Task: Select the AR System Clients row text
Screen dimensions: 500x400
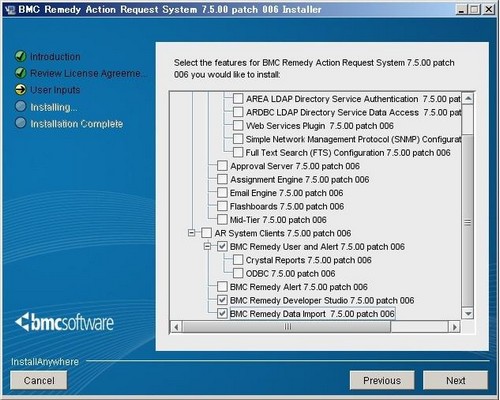Action: coord(283,233)
